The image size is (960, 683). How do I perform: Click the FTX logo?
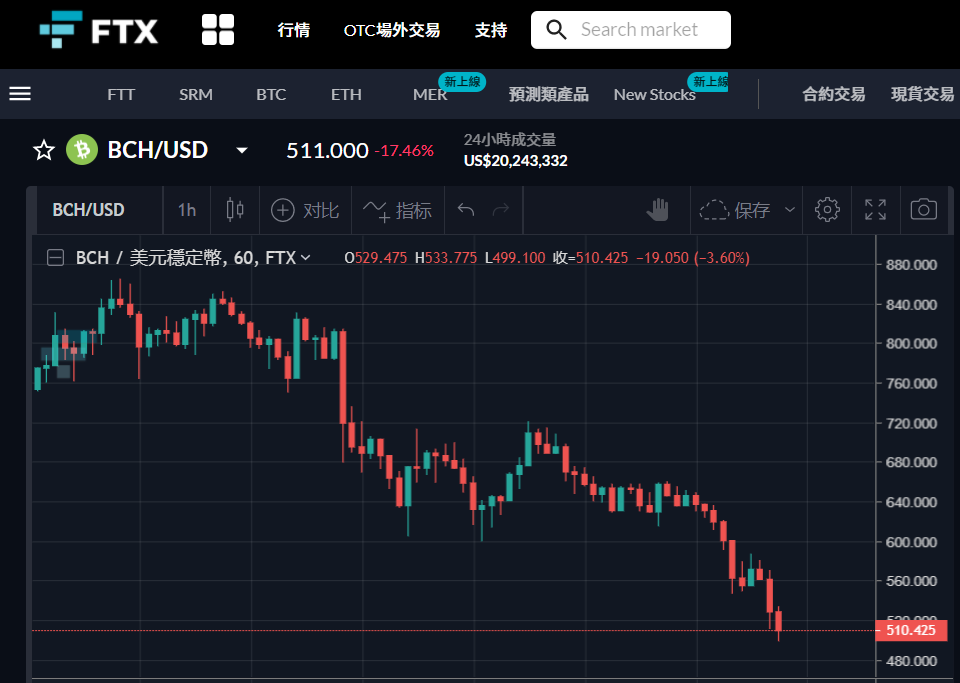click(x=99, y=29)
